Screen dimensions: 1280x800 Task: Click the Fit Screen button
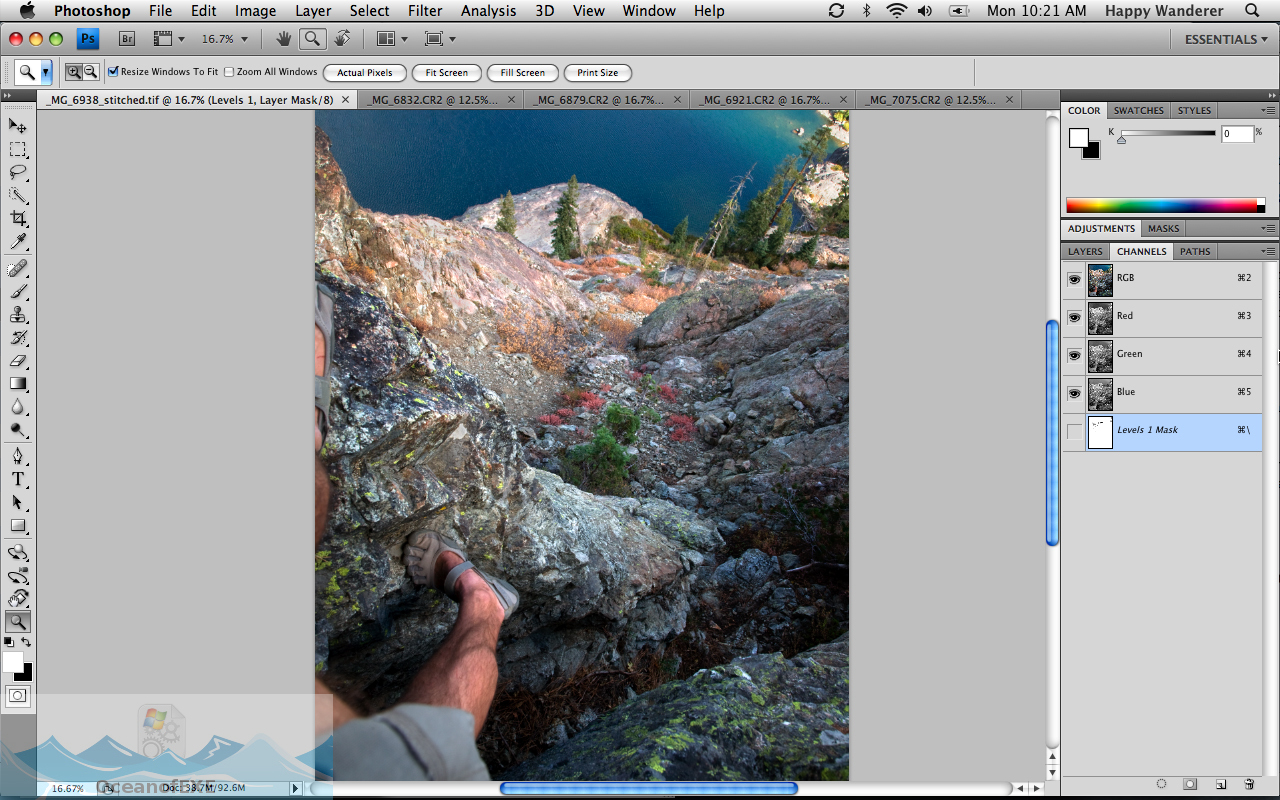pyautogui.click(x=446, y=72)
